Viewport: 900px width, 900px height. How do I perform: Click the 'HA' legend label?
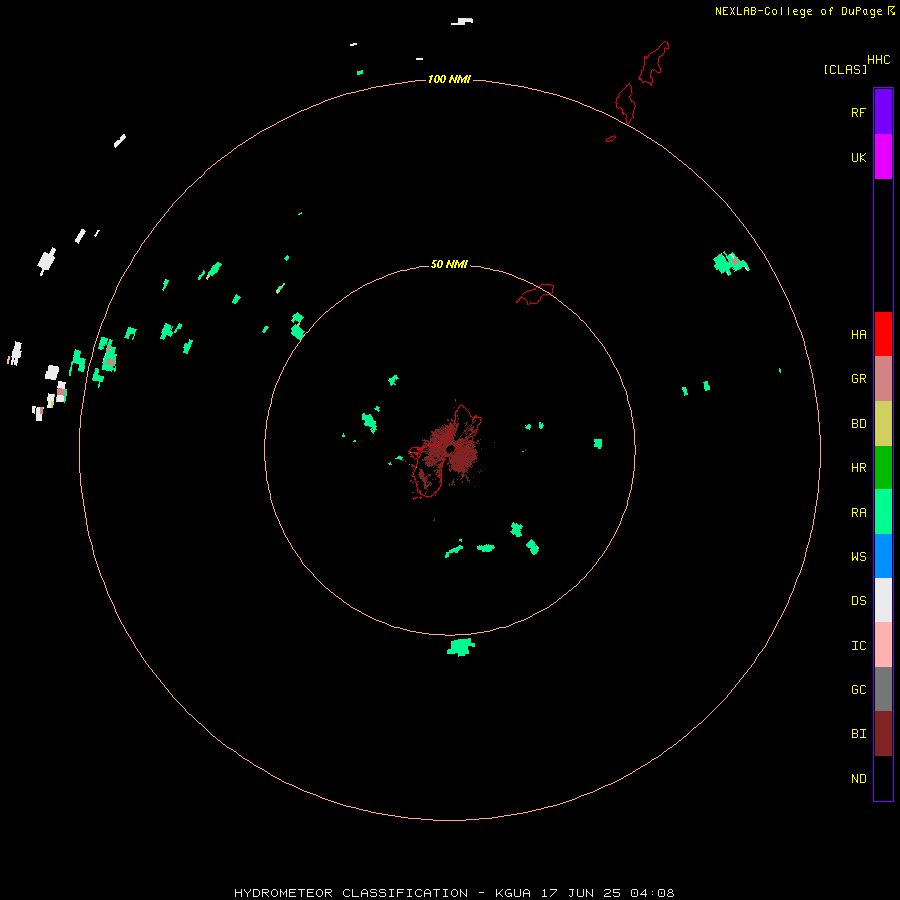pyautogui.click(x=858, y=335)
